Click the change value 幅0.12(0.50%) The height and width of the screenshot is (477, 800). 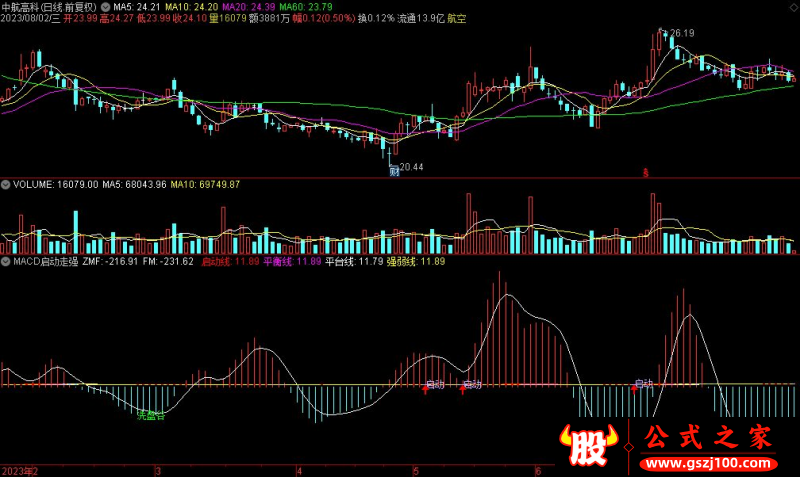[x=324, y=18]
